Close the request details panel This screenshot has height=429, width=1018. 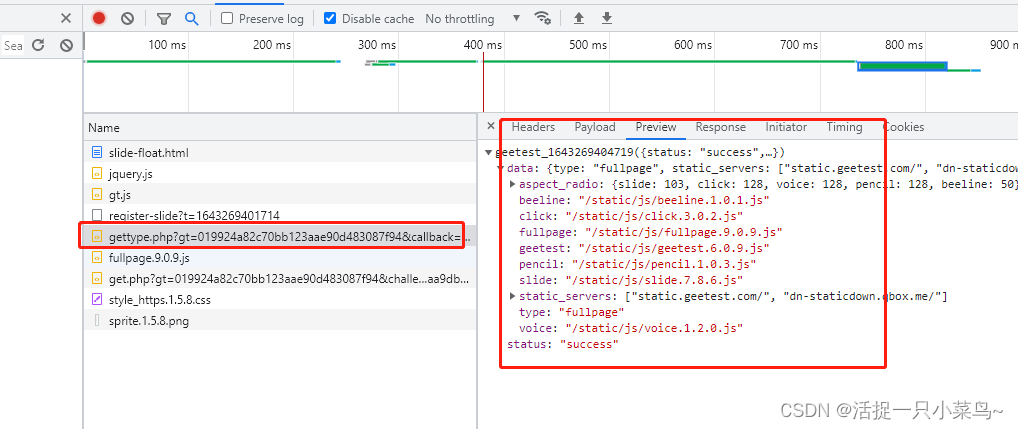(490, 127)
